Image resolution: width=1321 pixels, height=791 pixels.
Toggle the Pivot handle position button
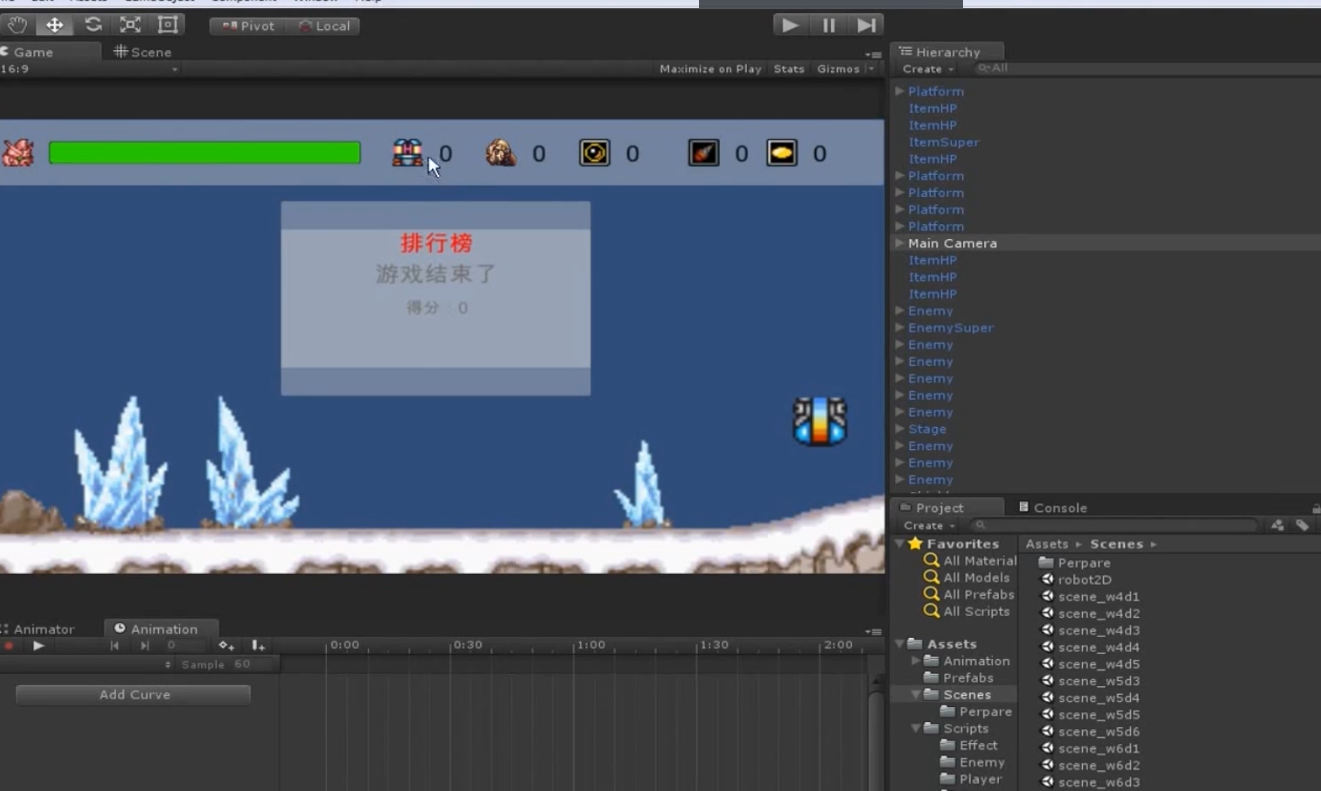(x=248, y=26)
